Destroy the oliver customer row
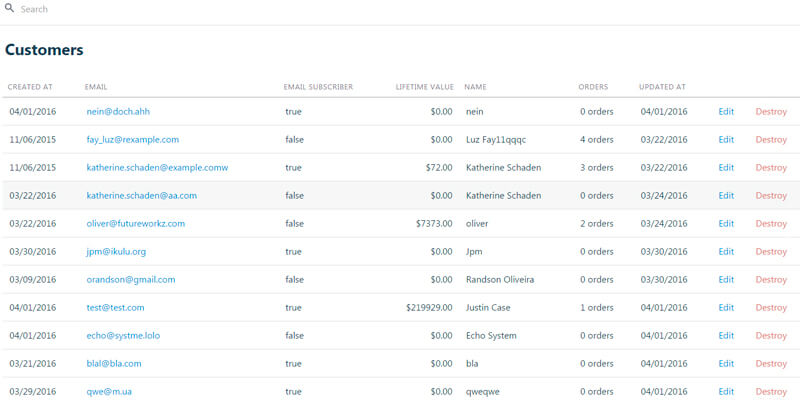800x400 pixels. pyautogui.click(x=771, y=224)
